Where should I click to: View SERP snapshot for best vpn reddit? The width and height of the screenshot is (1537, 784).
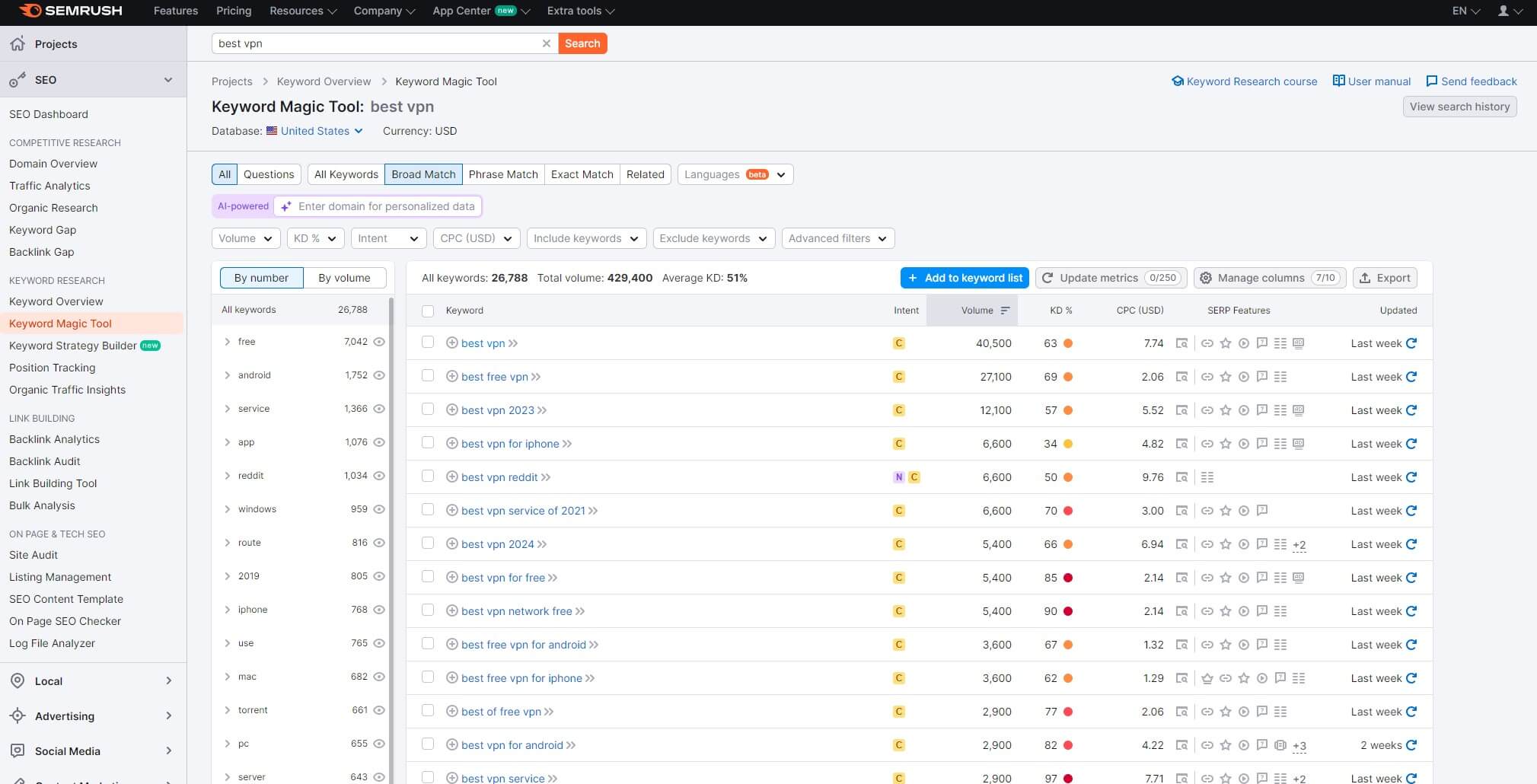[1181, 477]
